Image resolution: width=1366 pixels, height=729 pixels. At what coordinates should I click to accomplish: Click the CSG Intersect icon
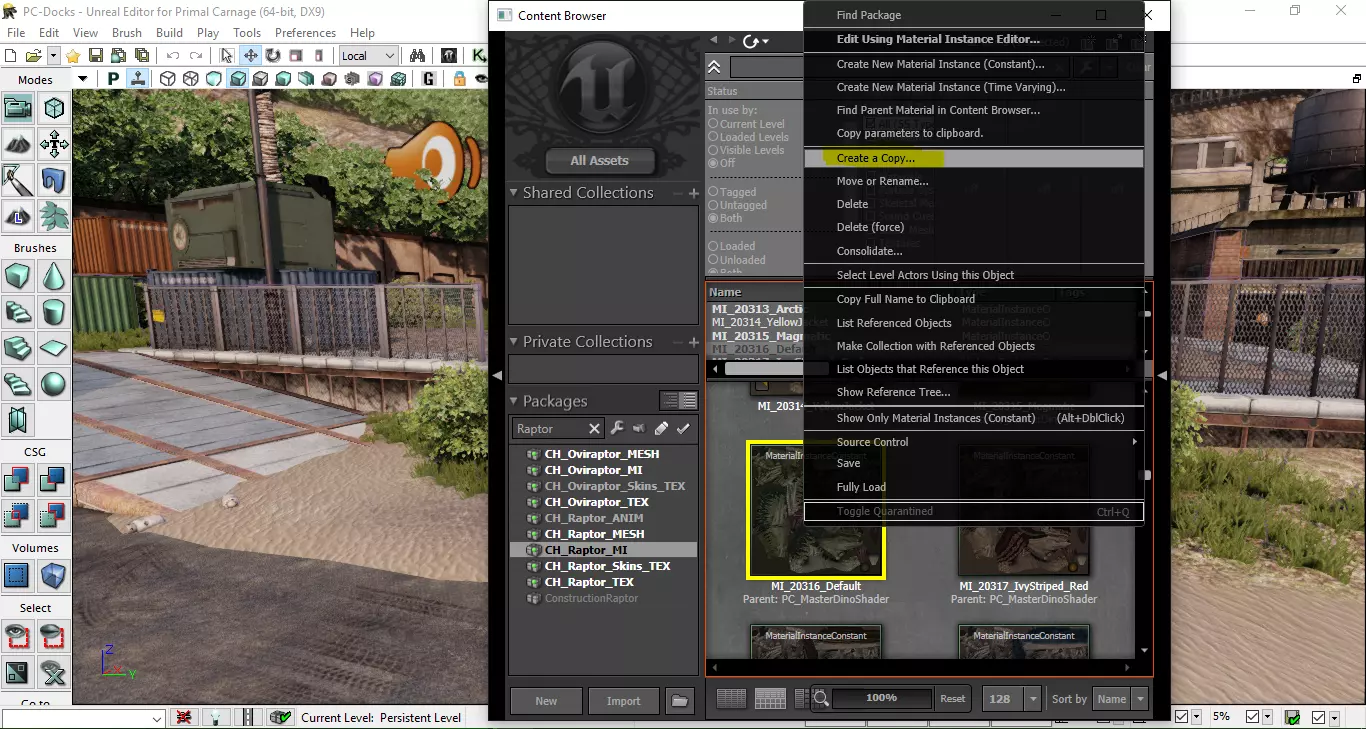[x=18, y=516]
